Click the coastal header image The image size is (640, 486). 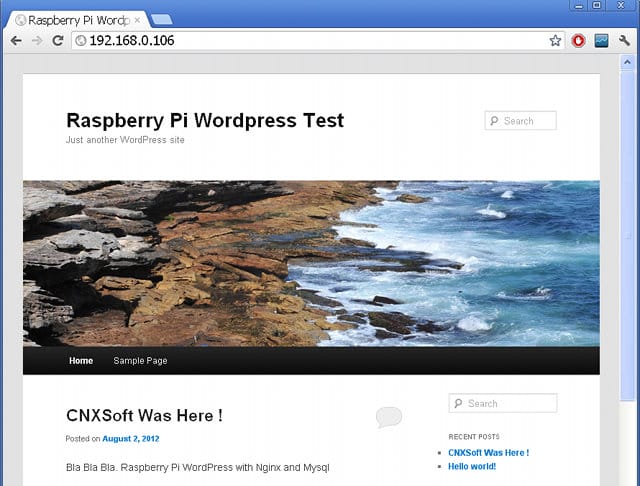click(311, 264)
